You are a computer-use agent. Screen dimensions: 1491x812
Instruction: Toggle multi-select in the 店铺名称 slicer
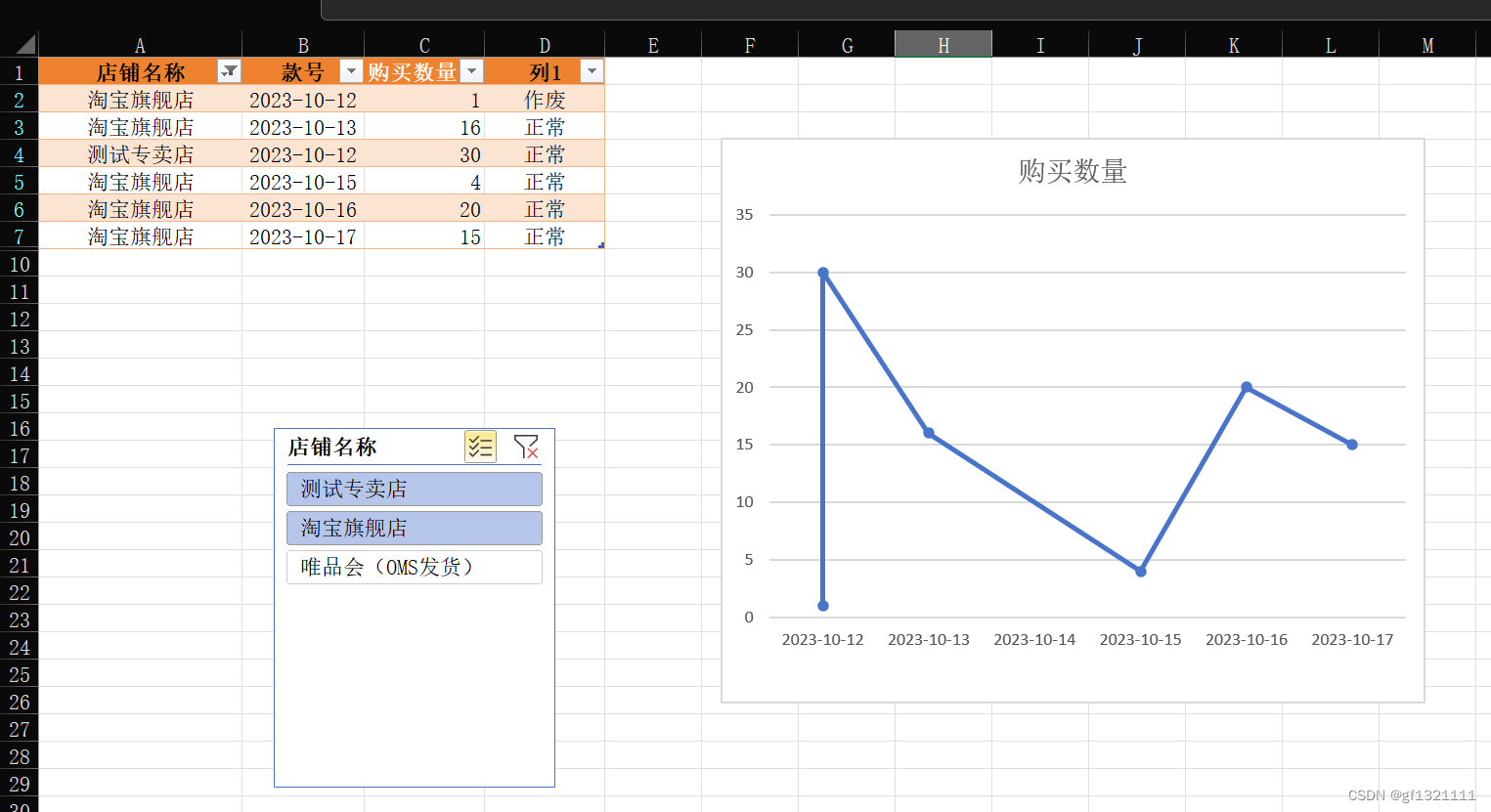480,447
